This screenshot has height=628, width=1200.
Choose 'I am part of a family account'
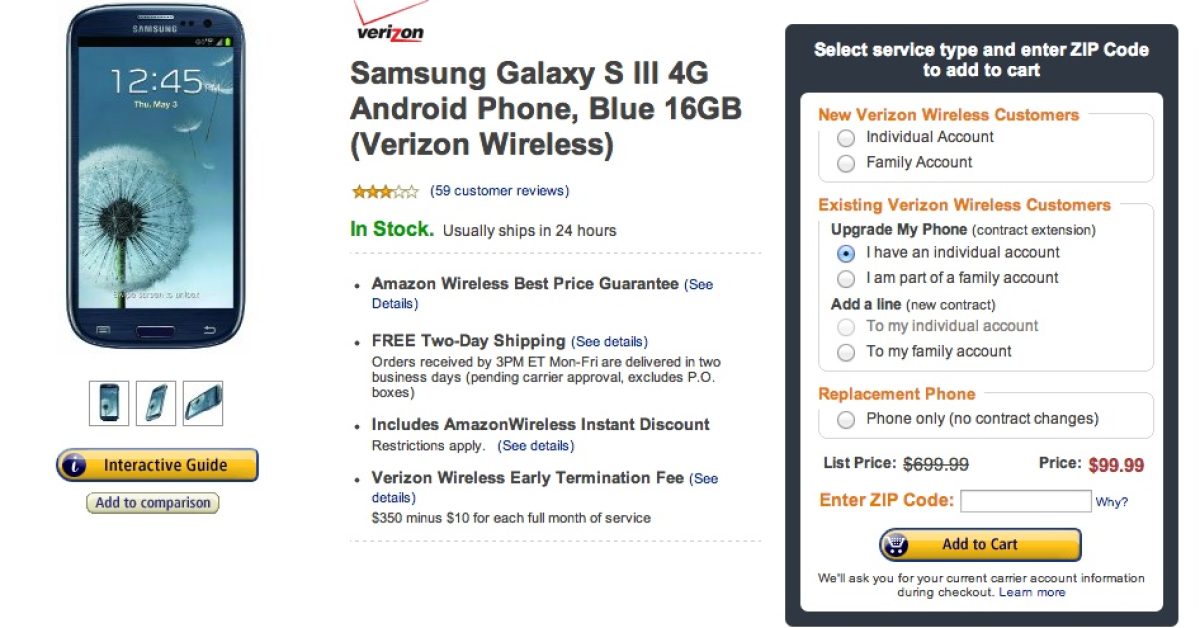click(846, 279)
